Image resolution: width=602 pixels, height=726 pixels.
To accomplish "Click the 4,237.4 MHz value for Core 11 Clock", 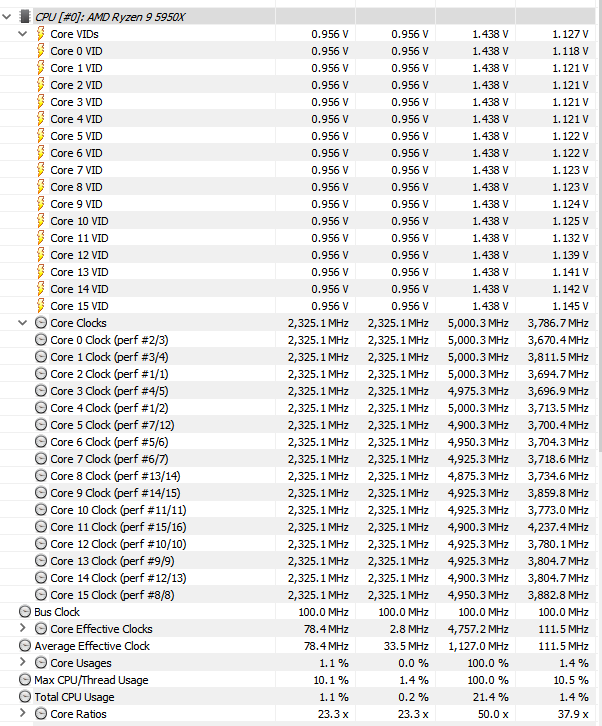I will [x=558, y=527].
